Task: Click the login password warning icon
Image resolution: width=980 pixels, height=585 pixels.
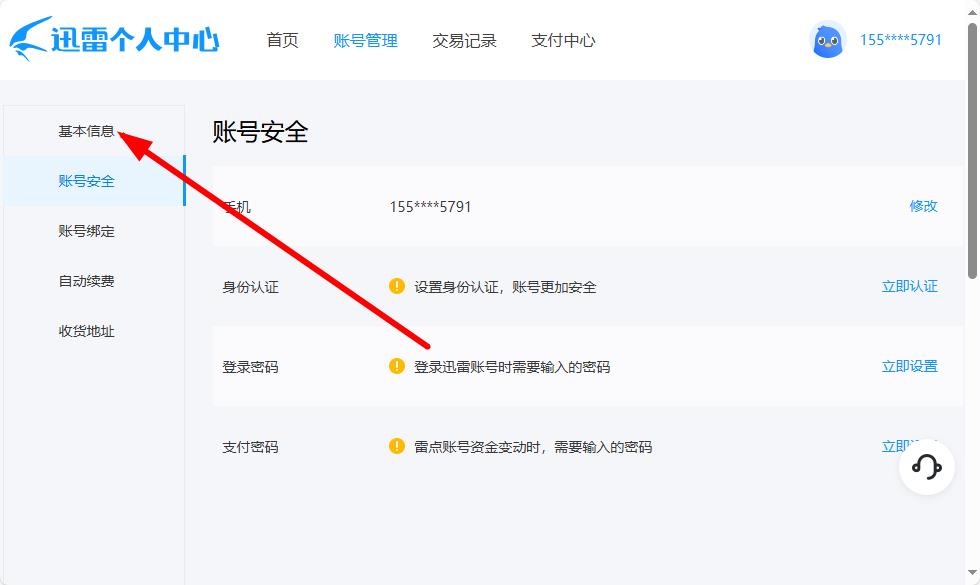Action: click(x=397, y=366)
